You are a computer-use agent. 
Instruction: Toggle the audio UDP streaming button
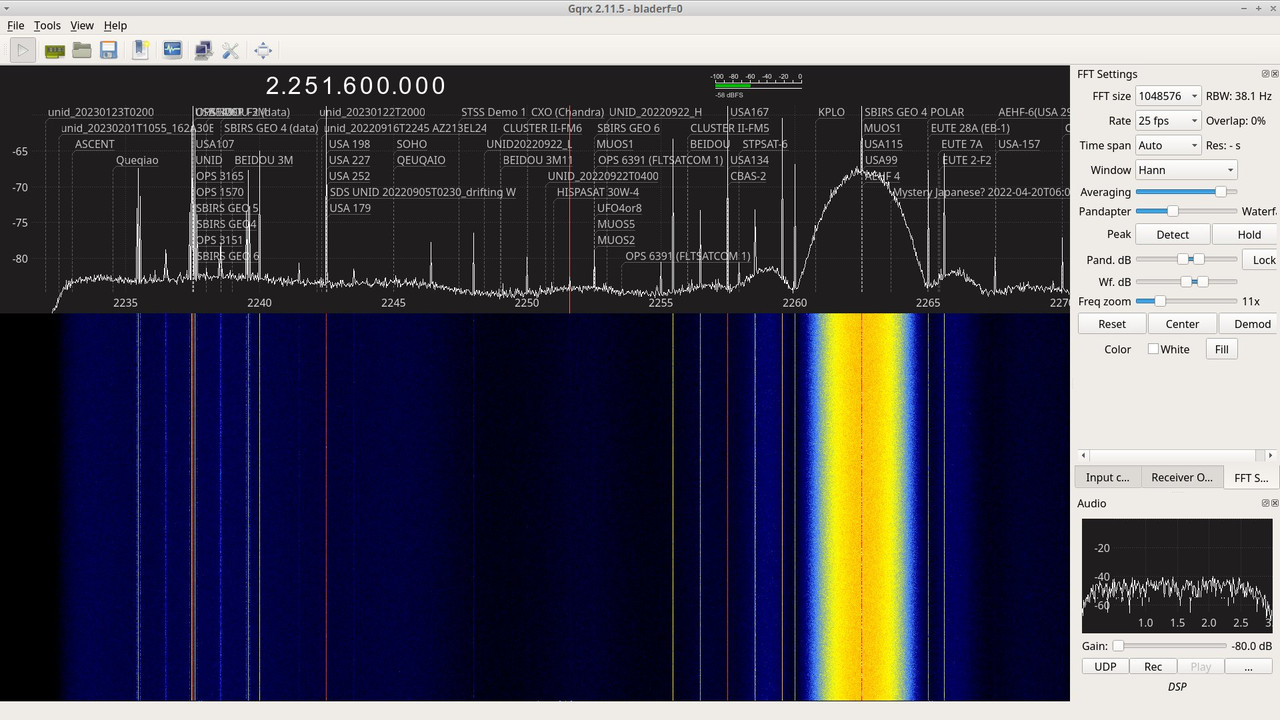pyautogui.click(x=1105, y=667)
